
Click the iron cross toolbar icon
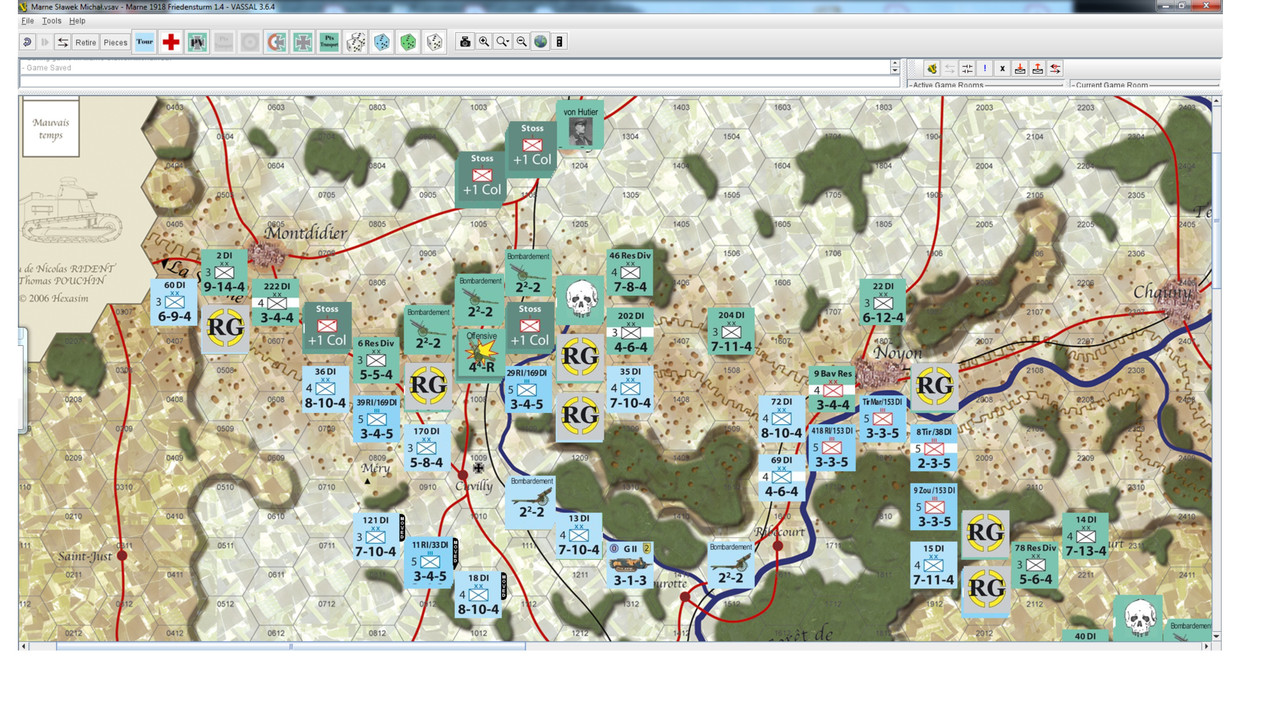pos(303,42)
